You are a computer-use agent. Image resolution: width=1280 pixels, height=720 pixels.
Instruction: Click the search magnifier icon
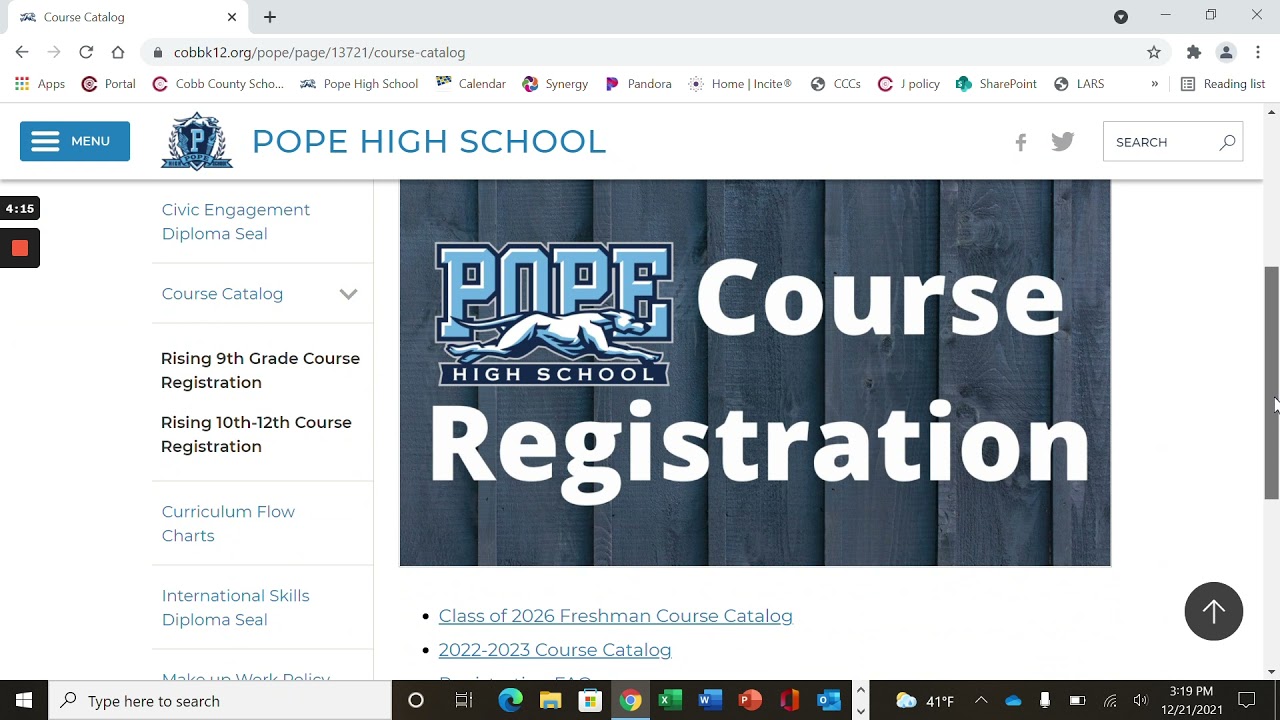(1227, 142)
